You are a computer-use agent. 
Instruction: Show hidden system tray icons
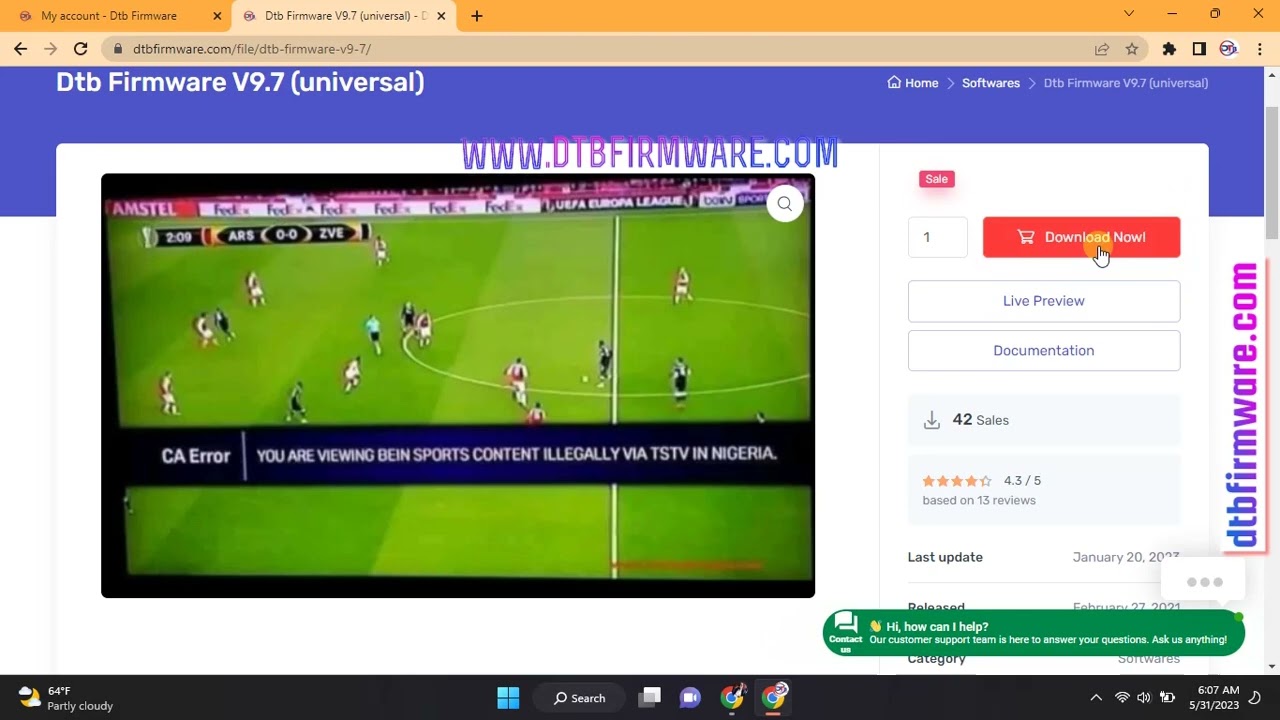[x=1096, y=698]
